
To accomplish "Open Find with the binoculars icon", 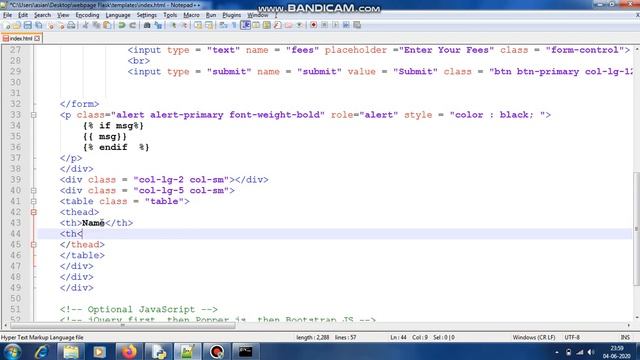I will click(x=147, y=25).
